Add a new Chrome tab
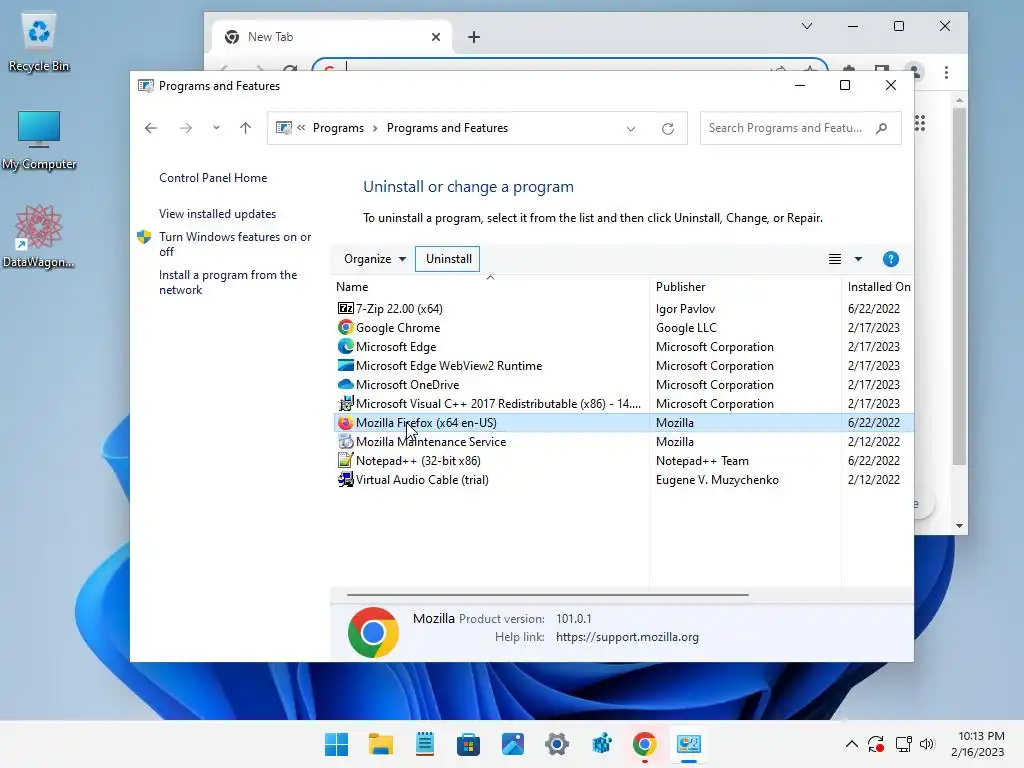 pyautogui.click(x=473, y=37)
